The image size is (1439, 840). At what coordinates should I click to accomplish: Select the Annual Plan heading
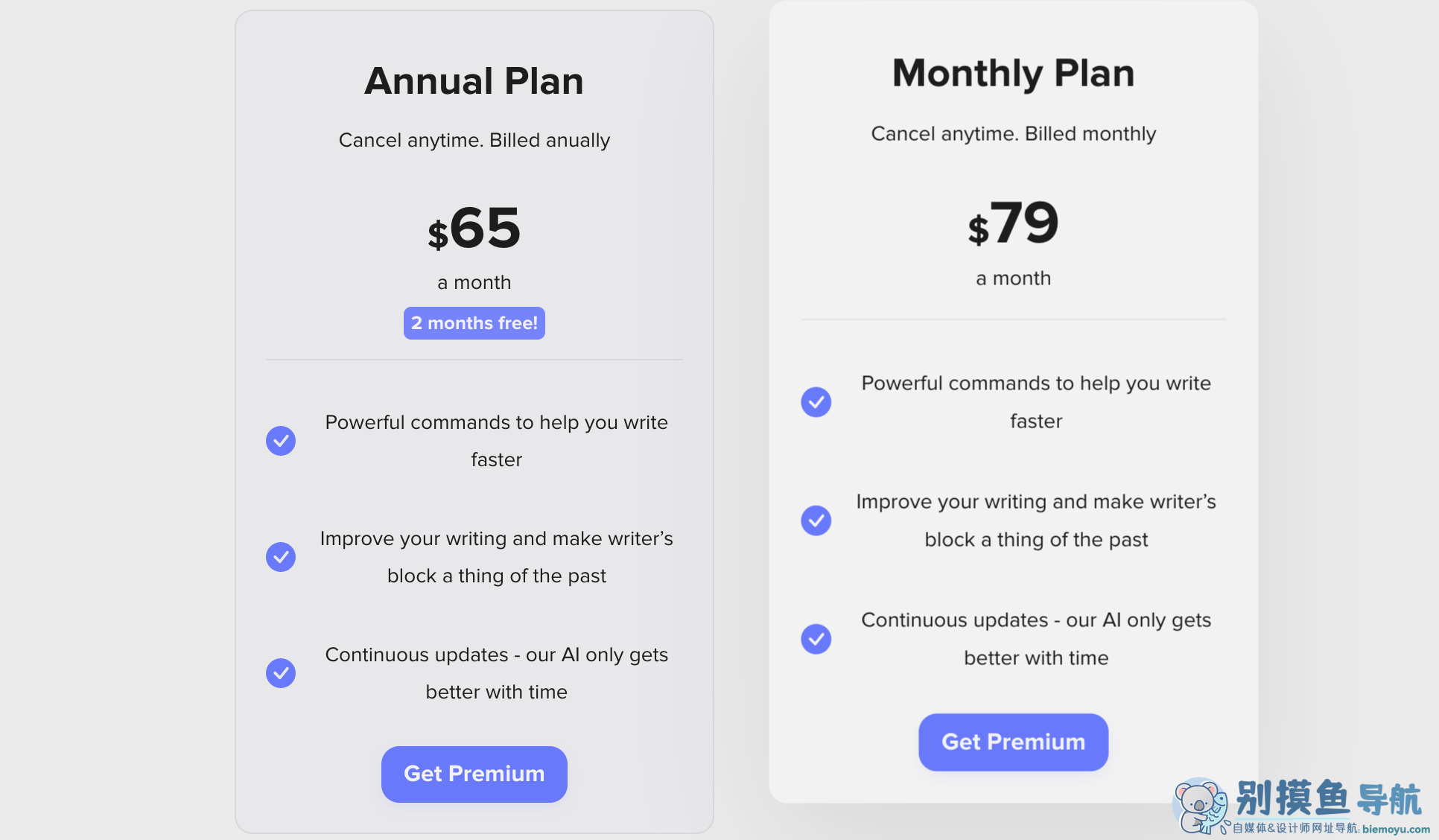coord(474,81)
